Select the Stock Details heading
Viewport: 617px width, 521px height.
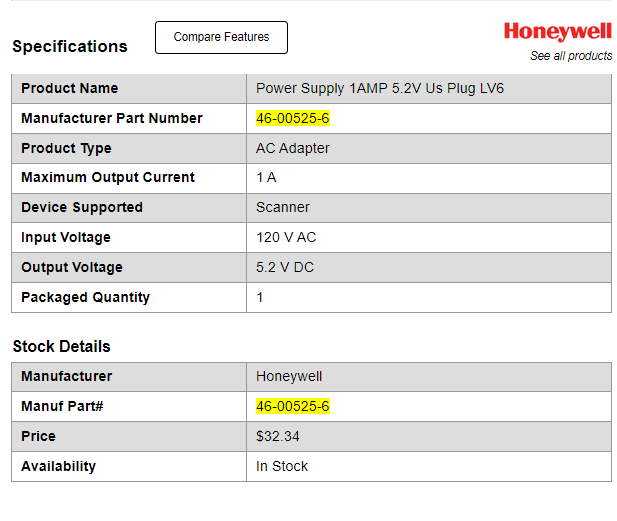61,346
